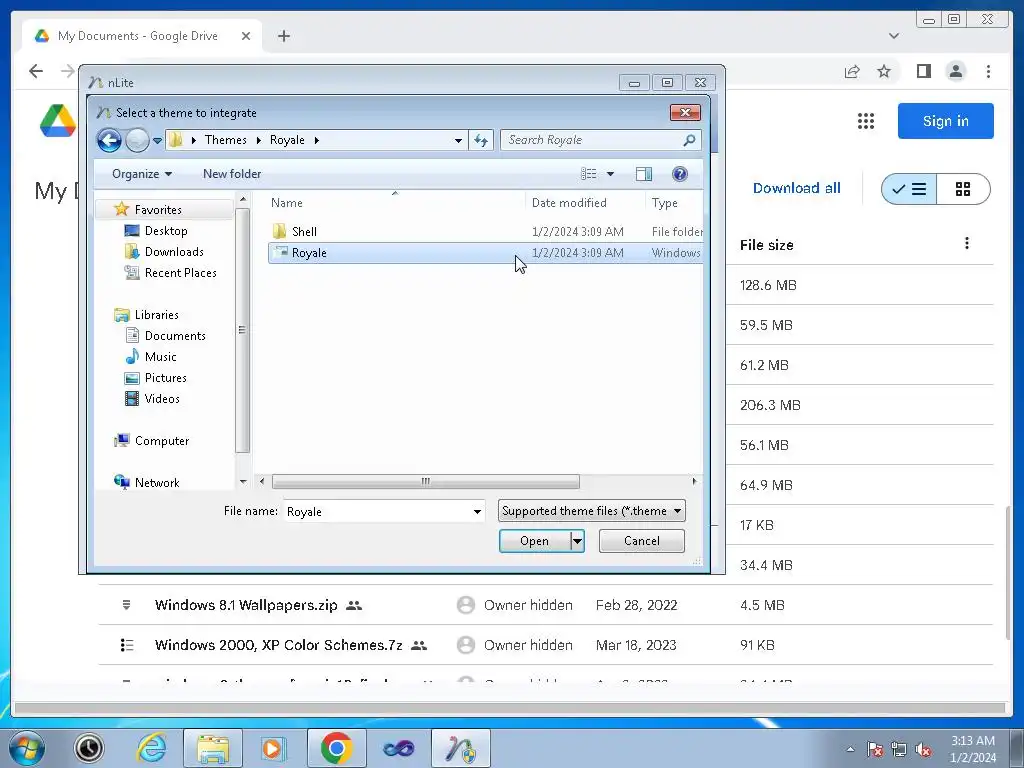The width and height of the screenshot is (1024, 768).
Task: Click the Back arrow in the file dialog
Action: pos(109,140)
